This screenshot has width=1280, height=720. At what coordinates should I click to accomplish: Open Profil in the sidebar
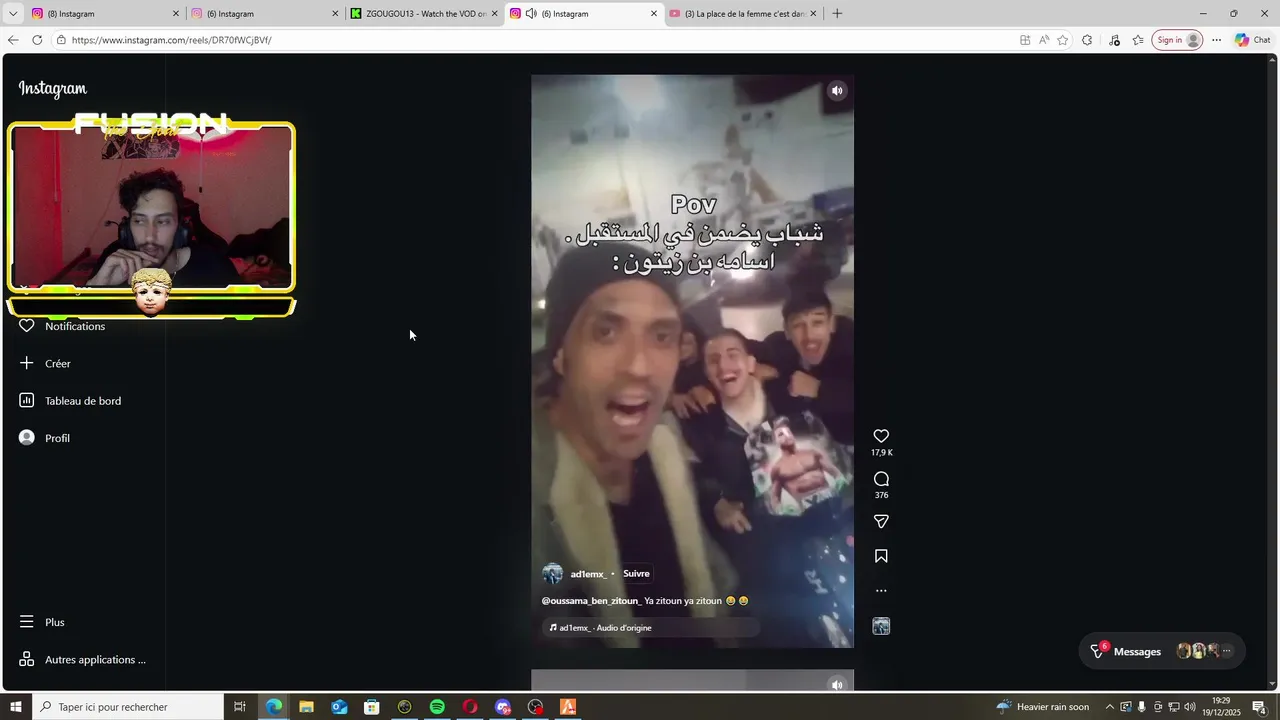tap(45, 438)
